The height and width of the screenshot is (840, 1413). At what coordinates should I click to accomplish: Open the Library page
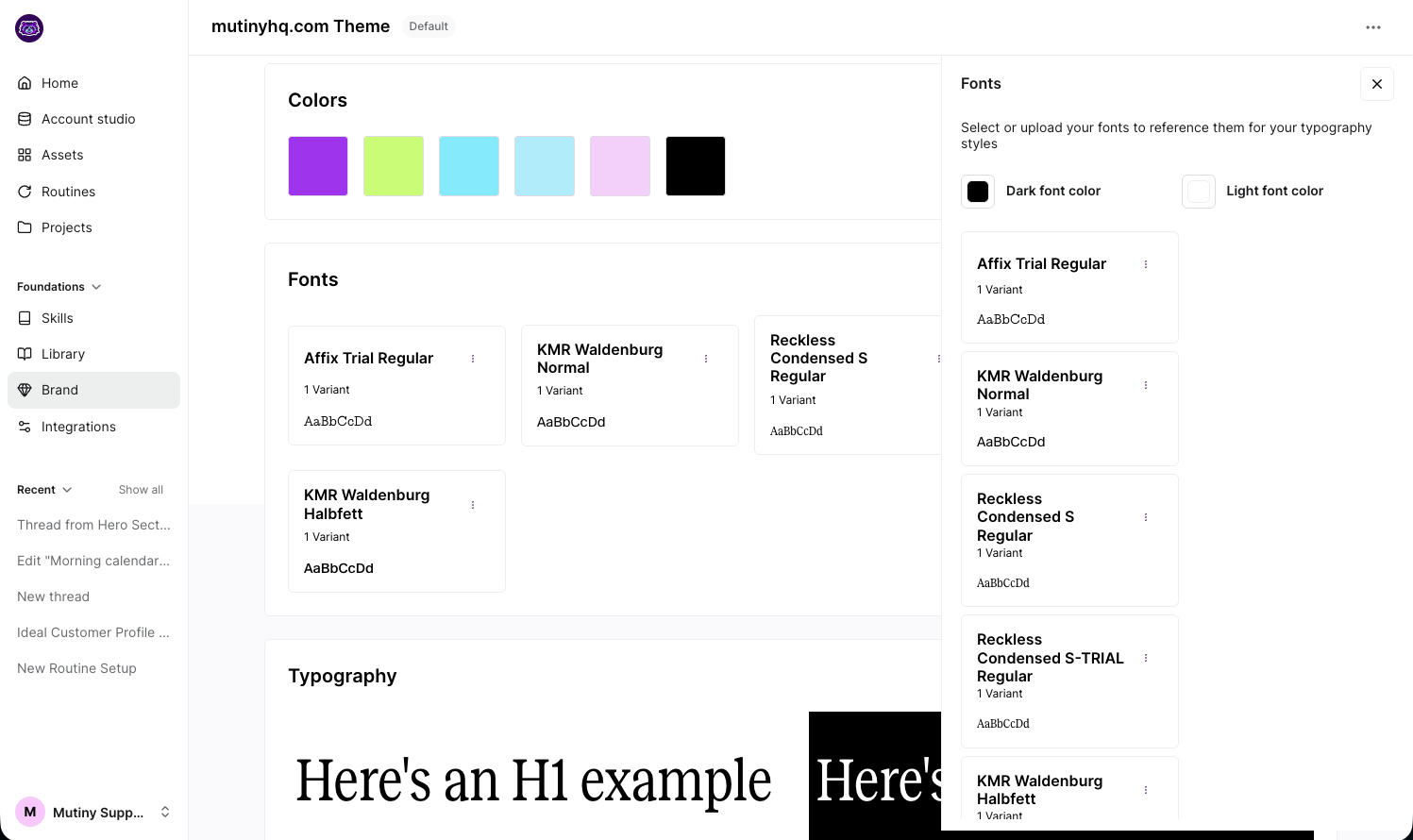point(93,354)
